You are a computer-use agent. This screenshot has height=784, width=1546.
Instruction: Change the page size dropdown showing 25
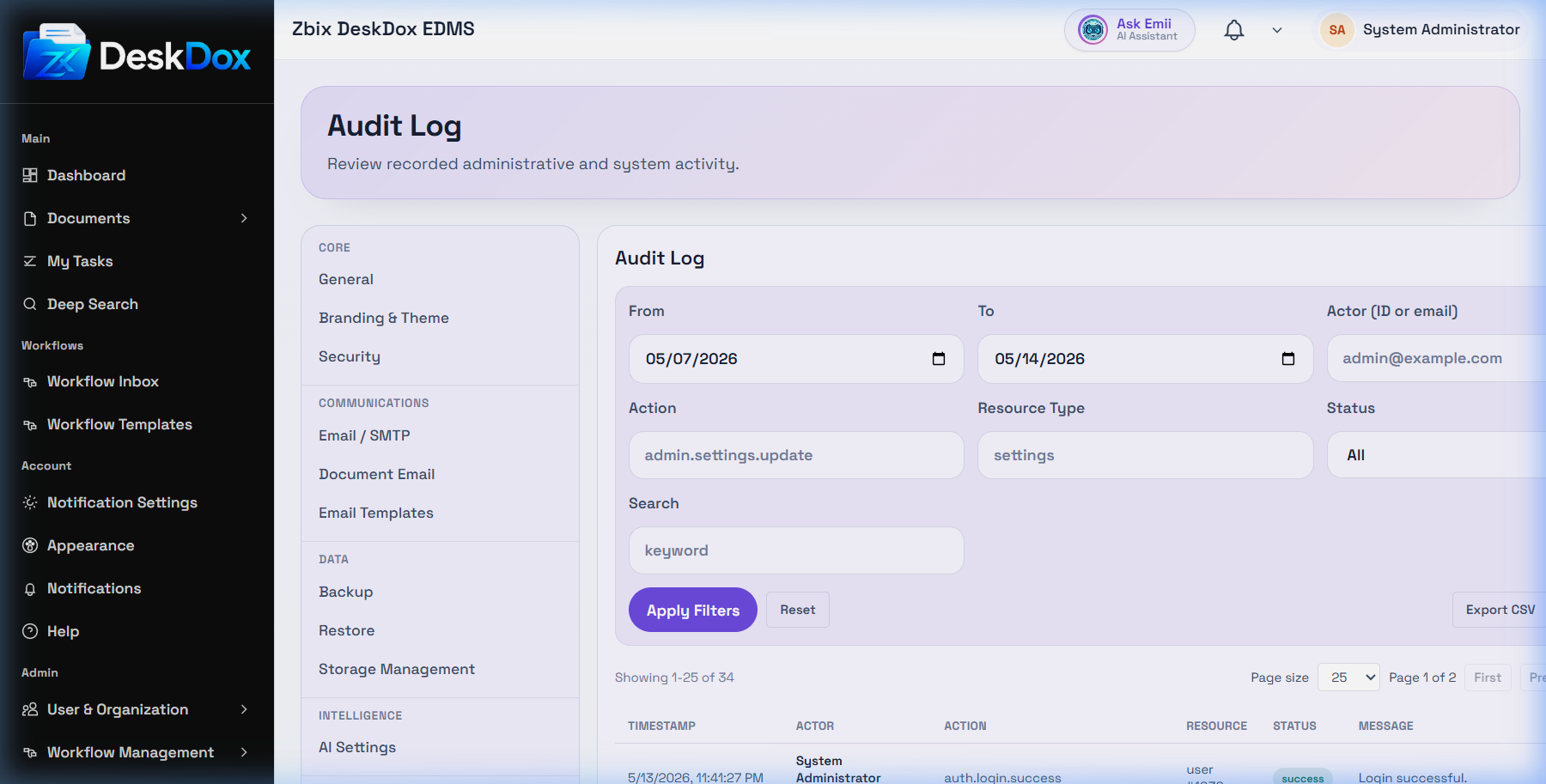click(1348, 678)
